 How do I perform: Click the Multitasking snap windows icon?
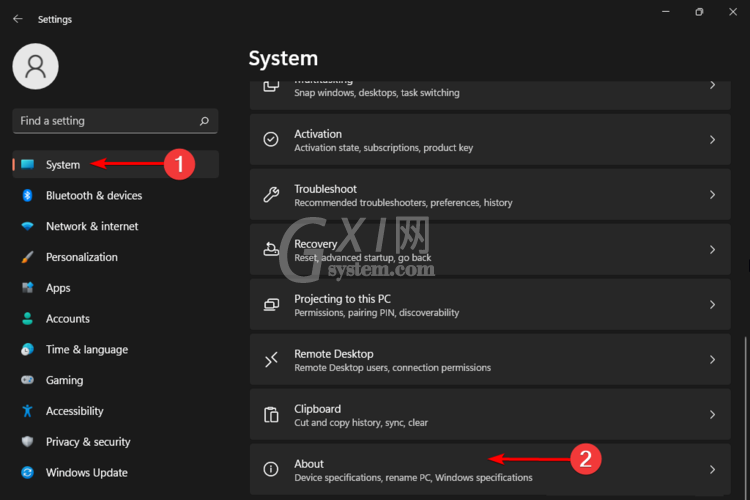tap(271, 87)
